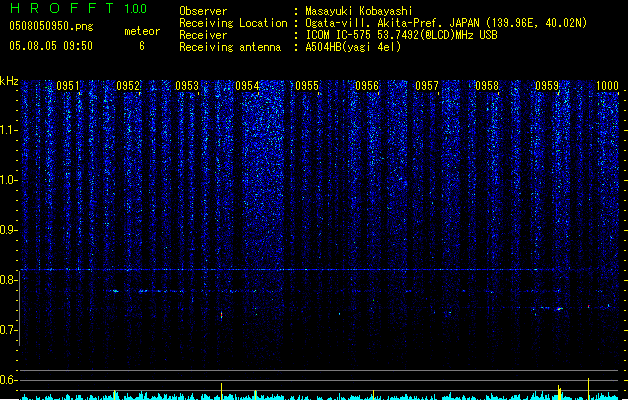Image resolution: width=629 pixels, height=400 pixels.
Task: Click the 0952 time marker
Action: (x=128, y=86)
